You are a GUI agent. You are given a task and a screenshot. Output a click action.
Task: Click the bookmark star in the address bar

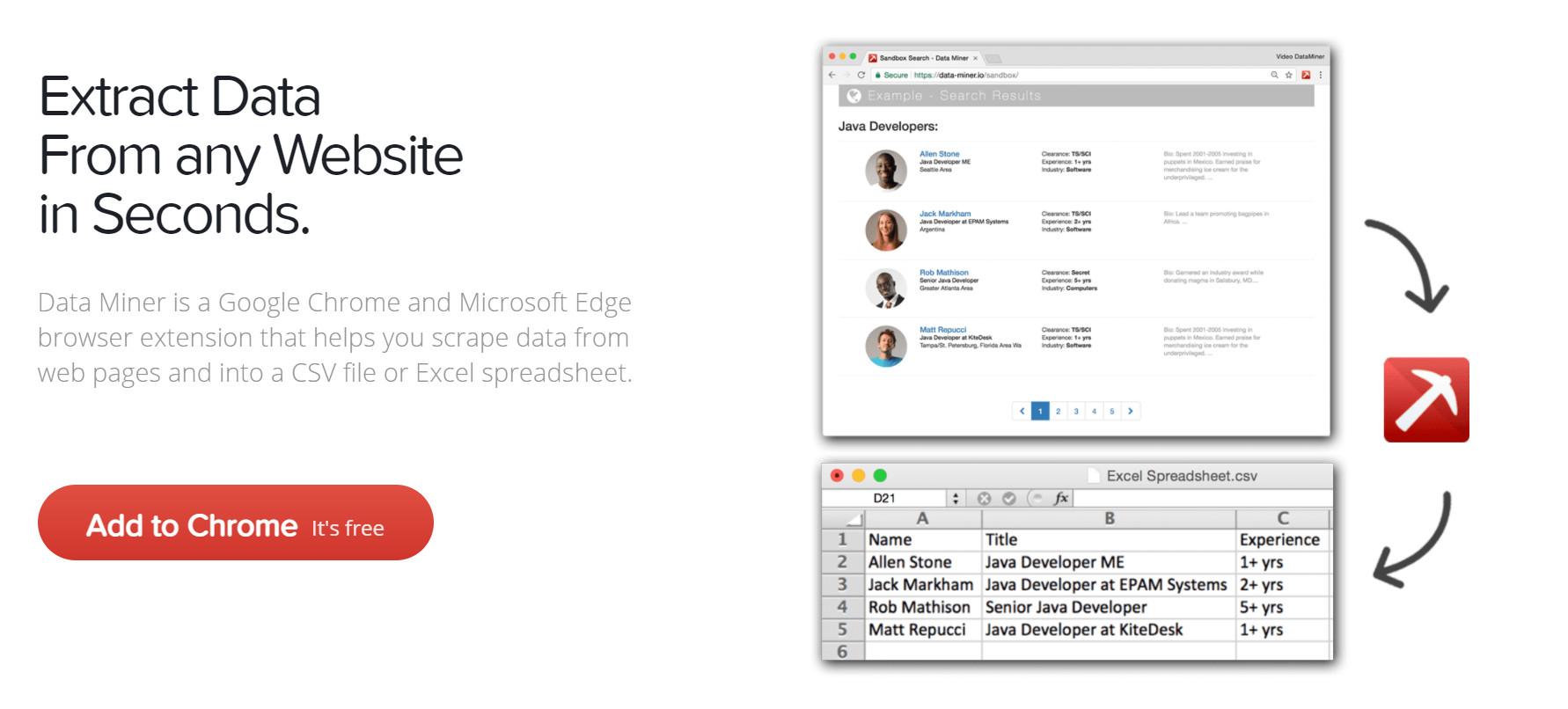1289,75
